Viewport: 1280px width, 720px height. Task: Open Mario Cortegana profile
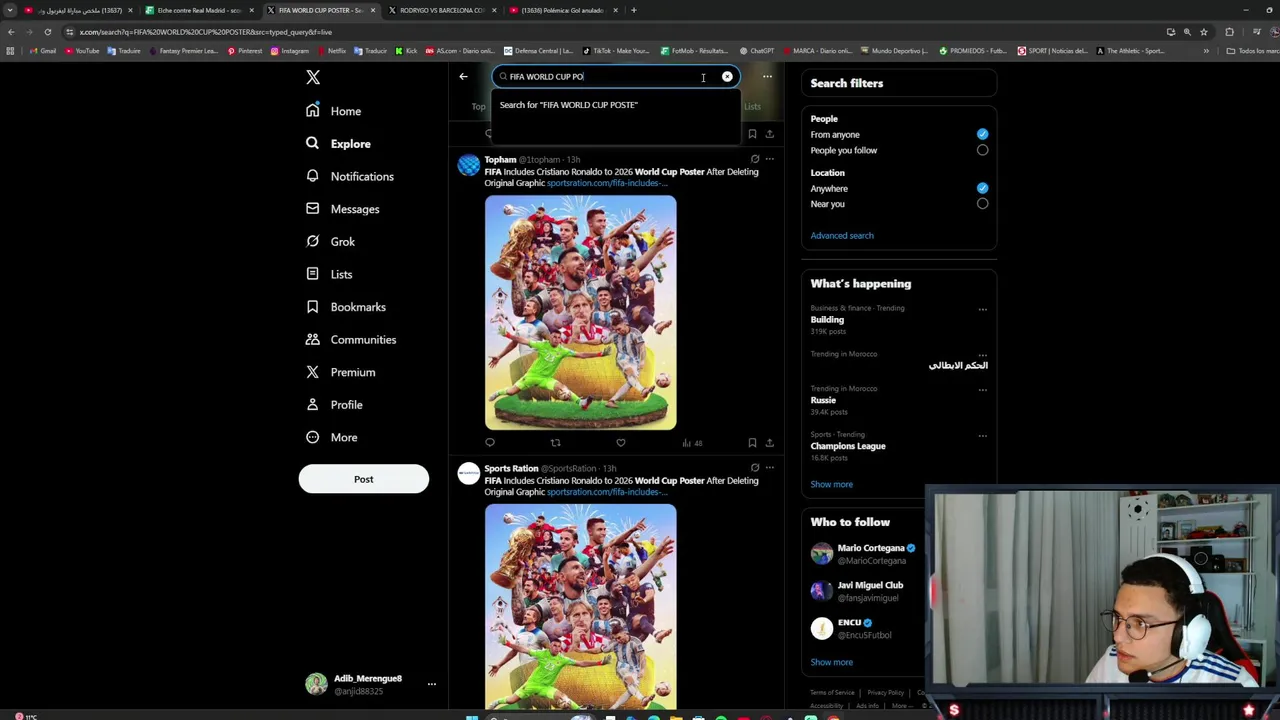pyautogui.click(x=870, y=548)
